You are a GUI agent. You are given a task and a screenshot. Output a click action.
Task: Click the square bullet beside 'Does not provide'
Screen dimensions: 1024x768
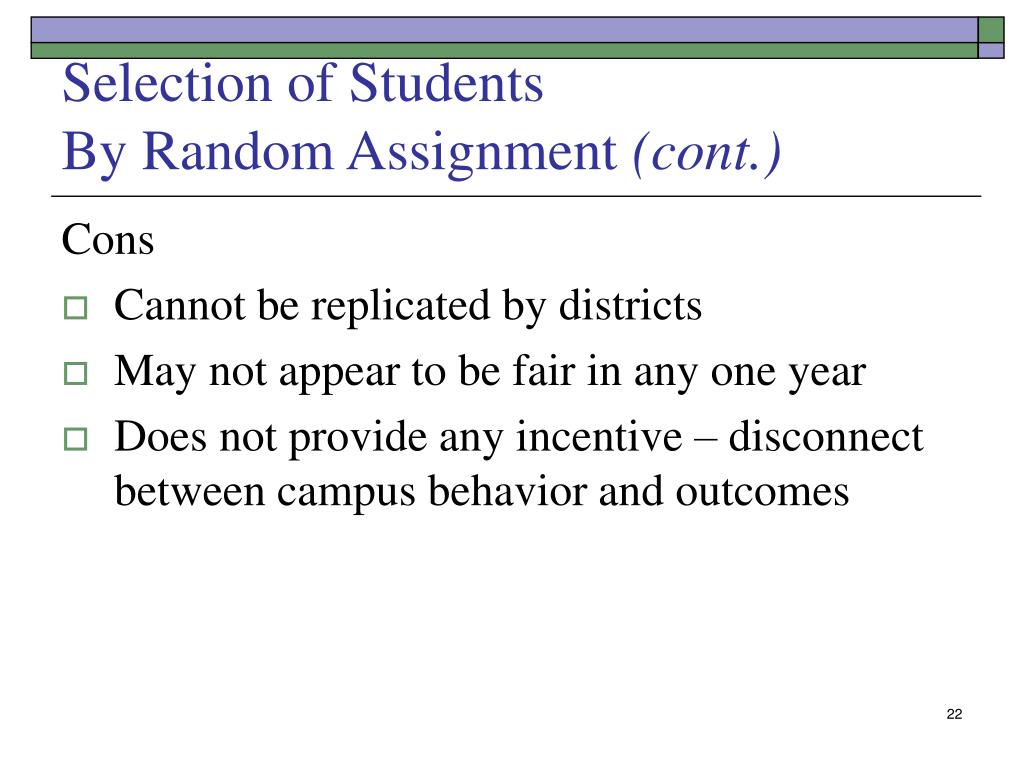click(76, 439)
